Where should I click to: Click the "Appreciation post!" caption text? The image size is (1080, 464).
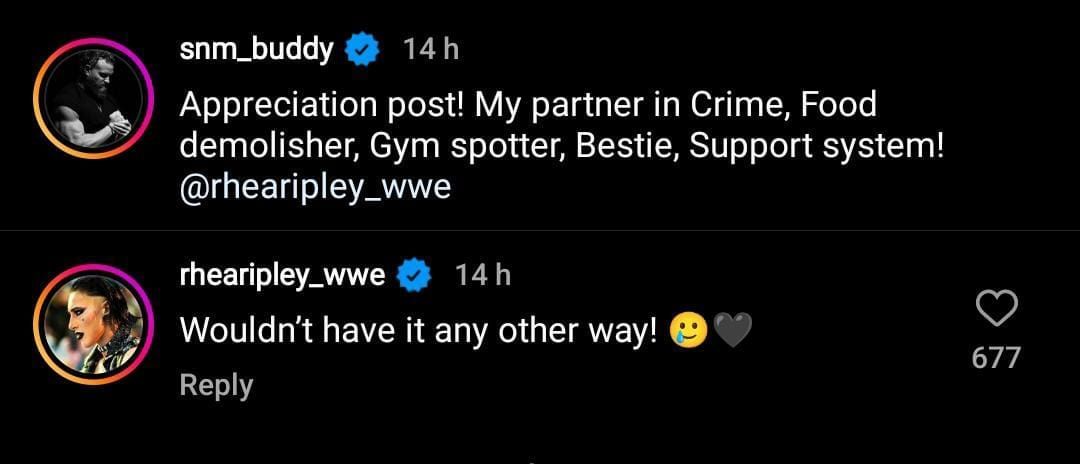click(320, 104)
